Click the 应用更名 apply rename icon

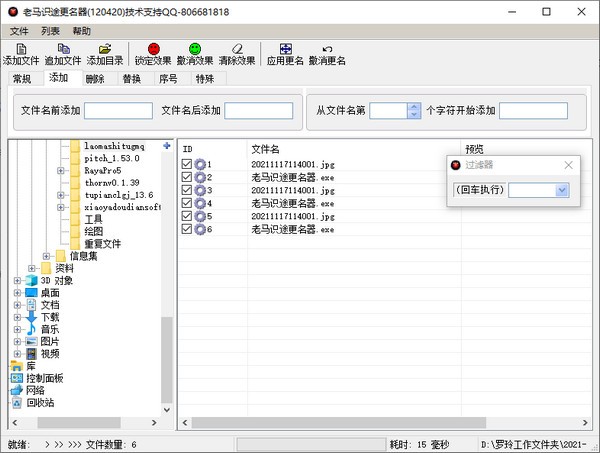pyautogui.click(x=286, y=49)
